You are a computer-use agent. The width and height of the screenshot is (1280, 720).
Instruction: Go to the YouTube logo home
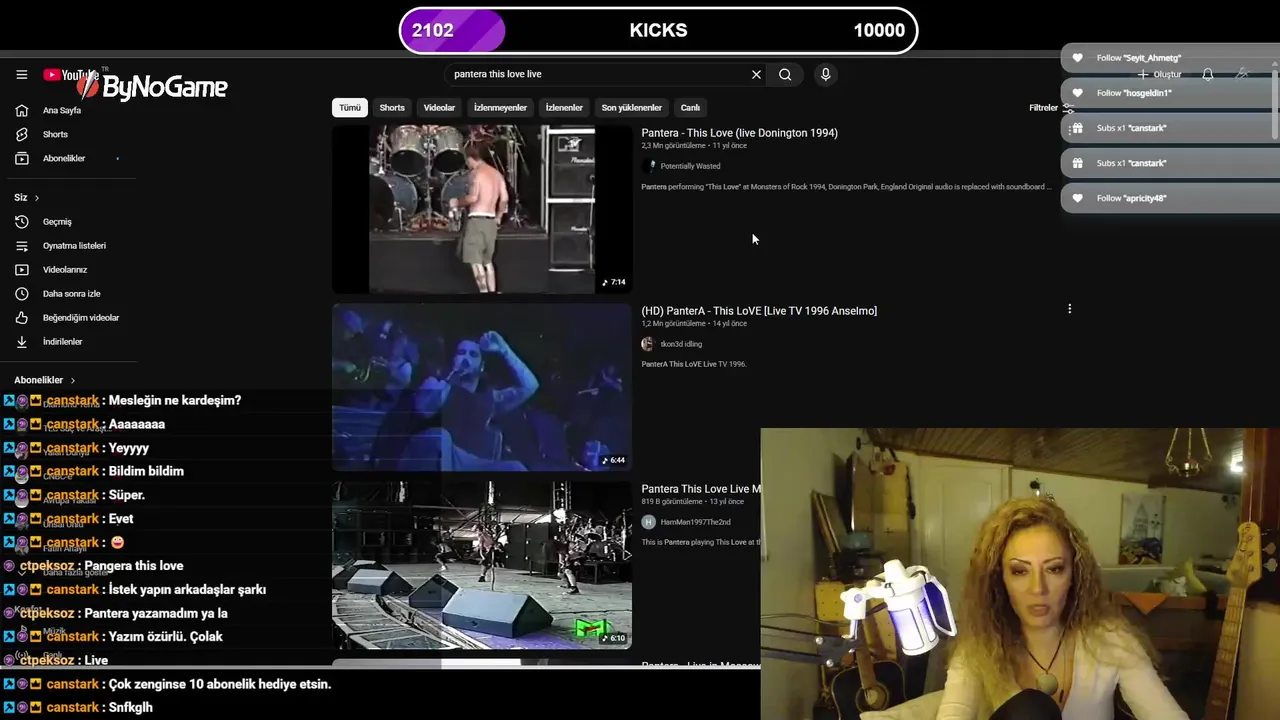tap(70, 75)
